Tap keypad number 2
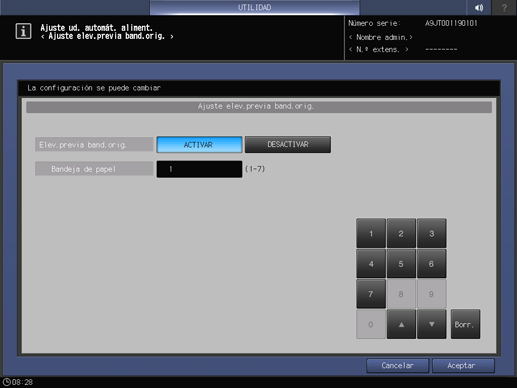Viewport: 517px width, 388px height. pyautogui.click(x=401, y=233)
